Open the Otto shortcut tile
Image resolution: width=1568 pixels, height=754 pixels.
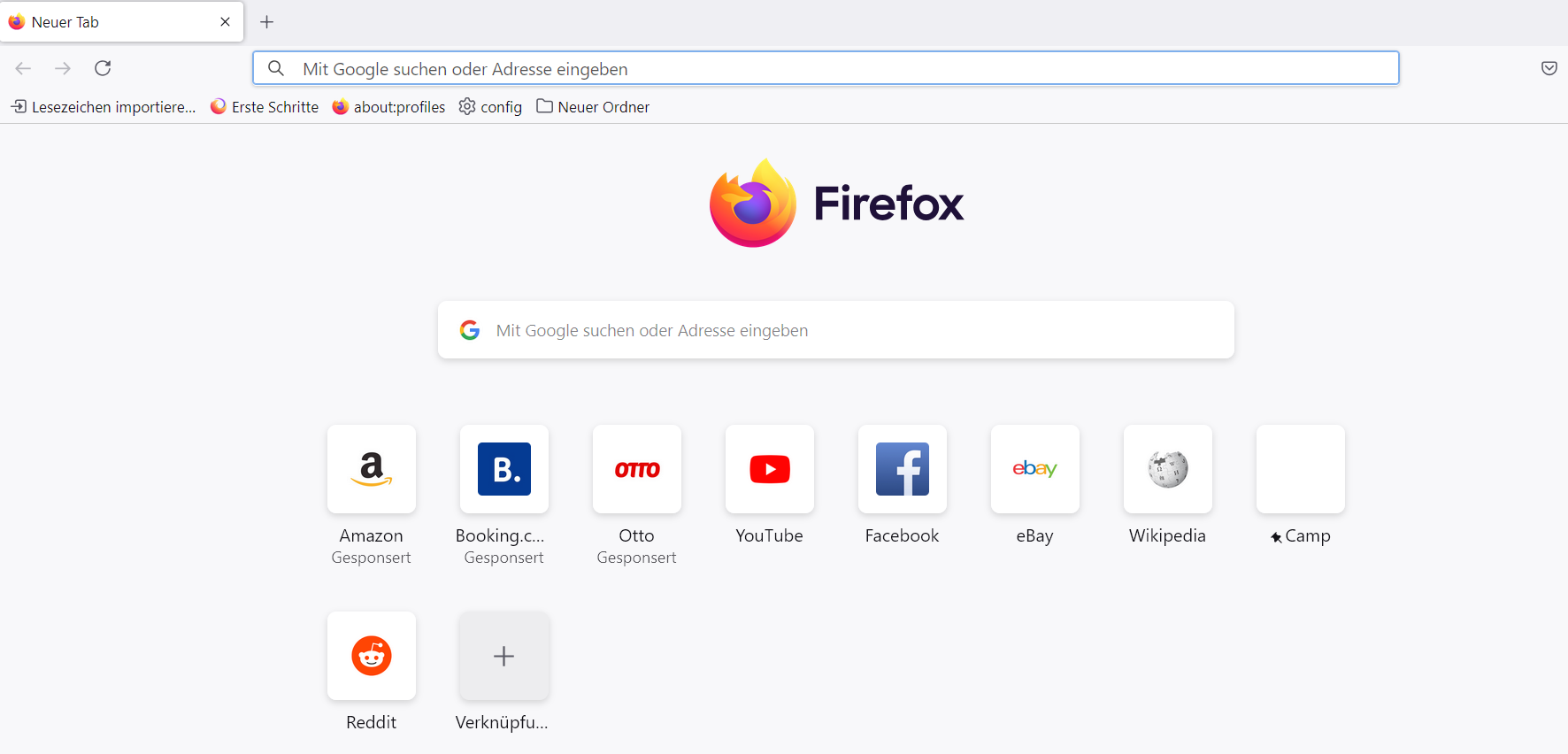637,469
